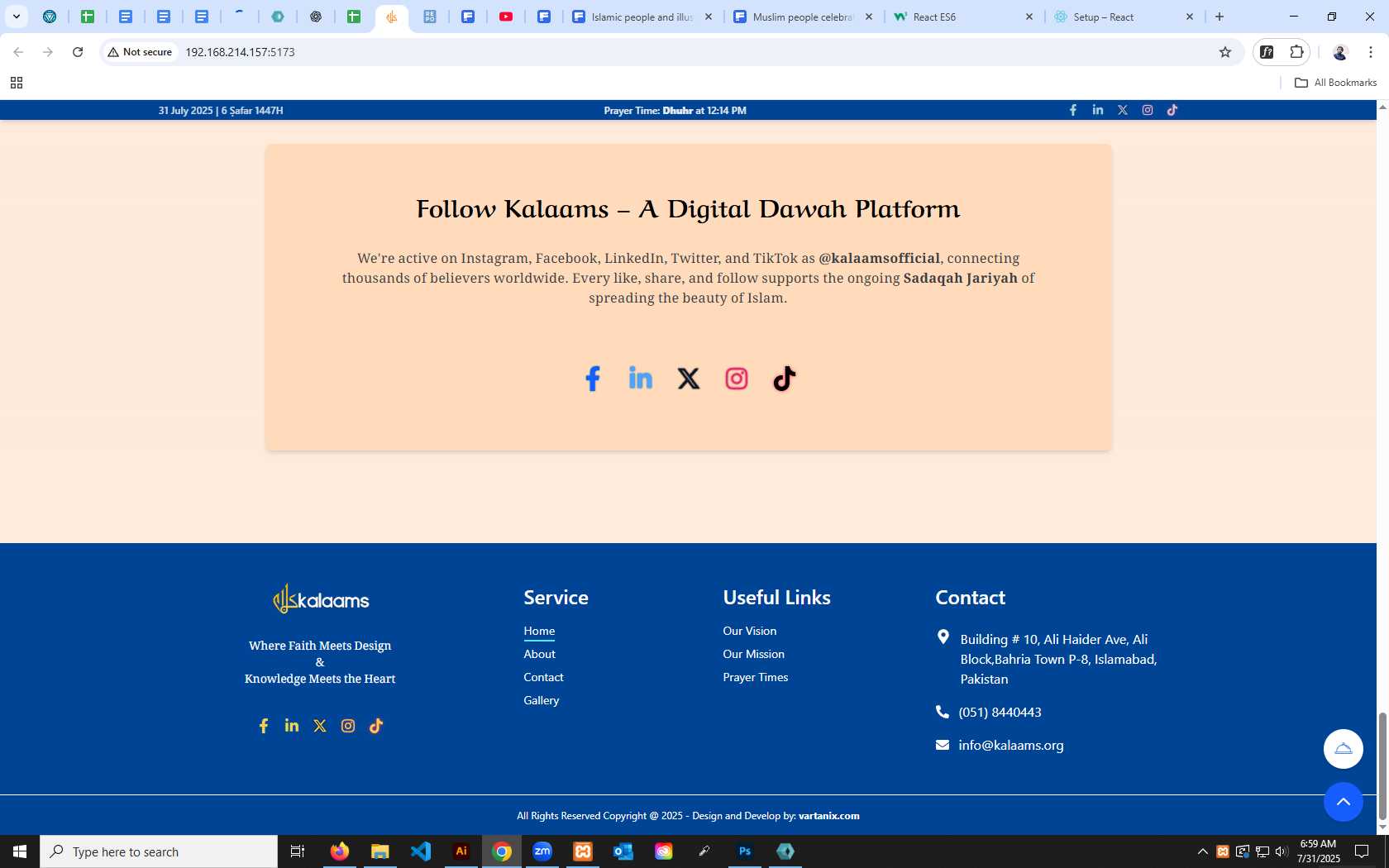
Task: Open XAMPP from the taskbar
Action: point(583,851)
